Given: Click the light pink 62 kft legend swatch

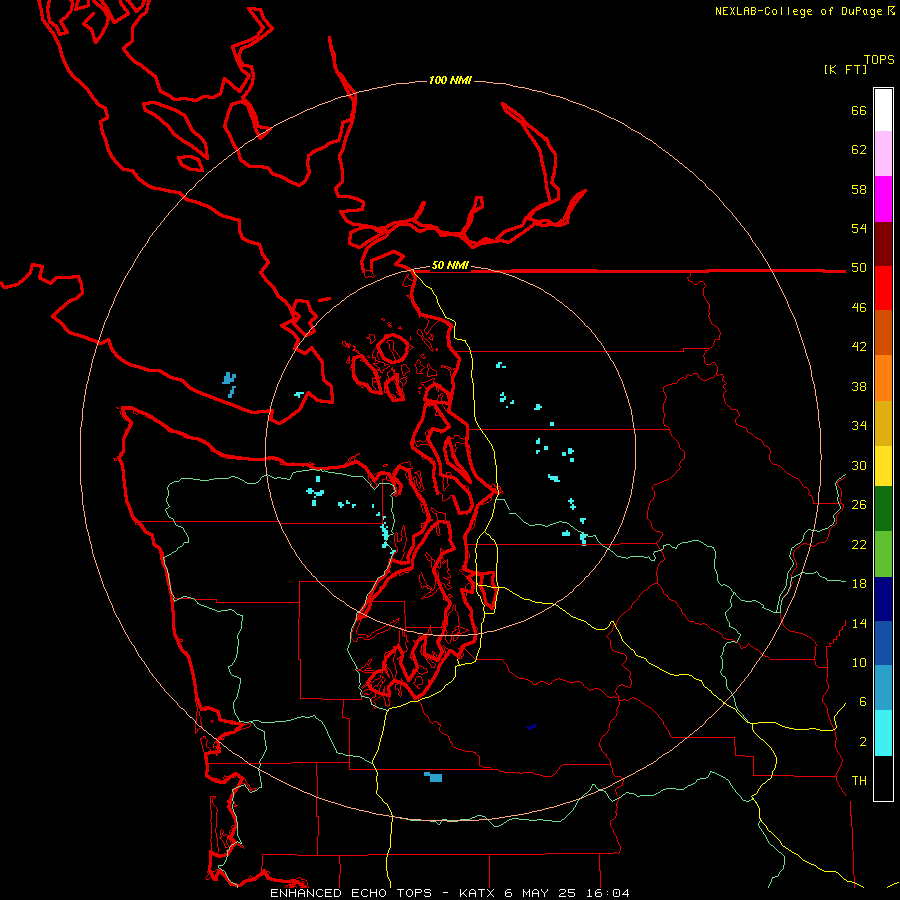Looking at the screenshot, I should (x=883, y=153).
